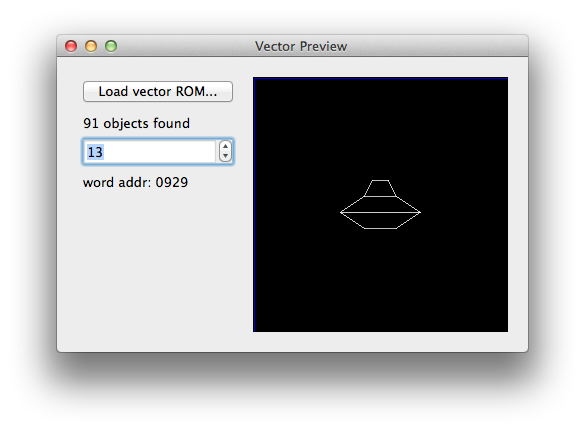Click the saucer's dome trapezoid outline
Screen dimensions: 585x431
[x=380, y=188]
